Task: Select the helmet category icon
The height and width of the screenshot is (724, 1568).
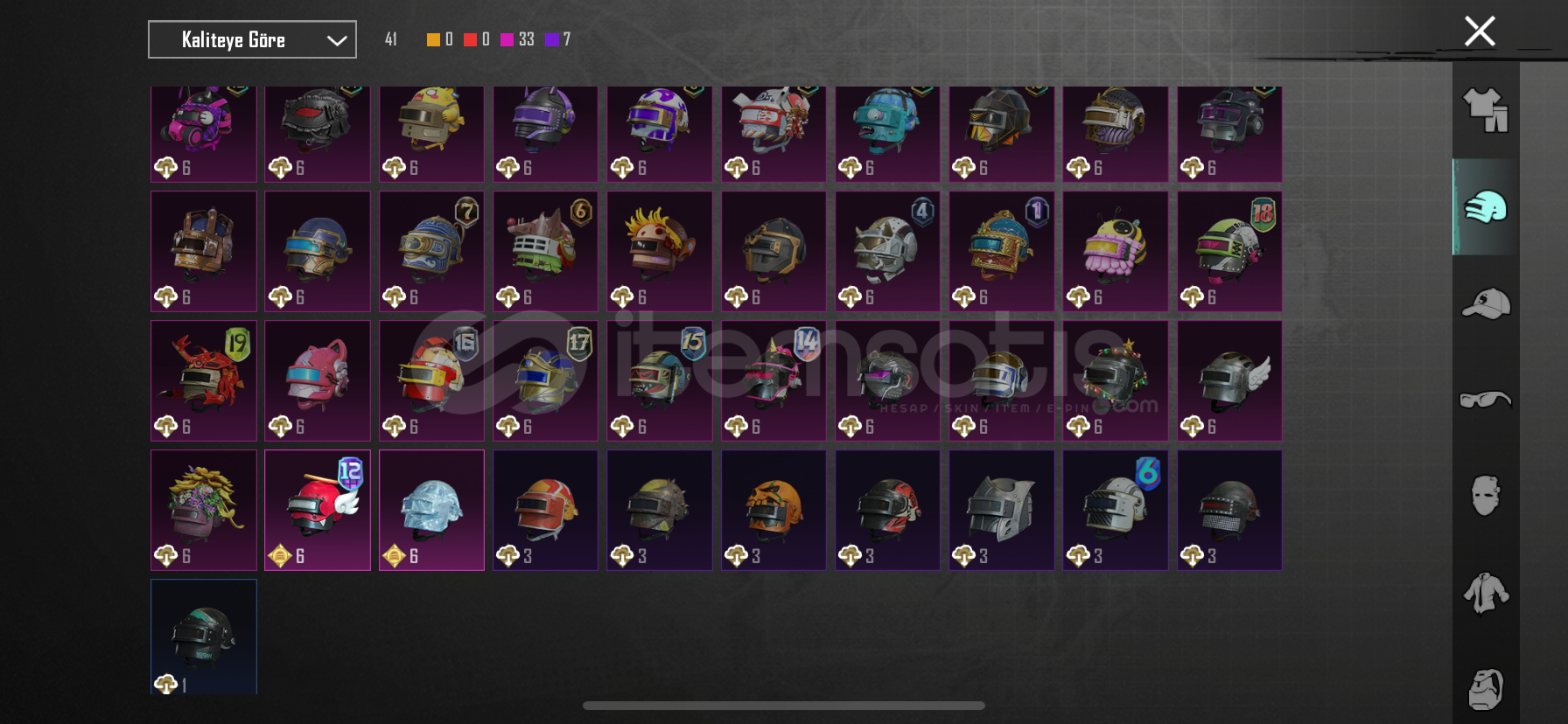Action: click(x=1486, y=207)
